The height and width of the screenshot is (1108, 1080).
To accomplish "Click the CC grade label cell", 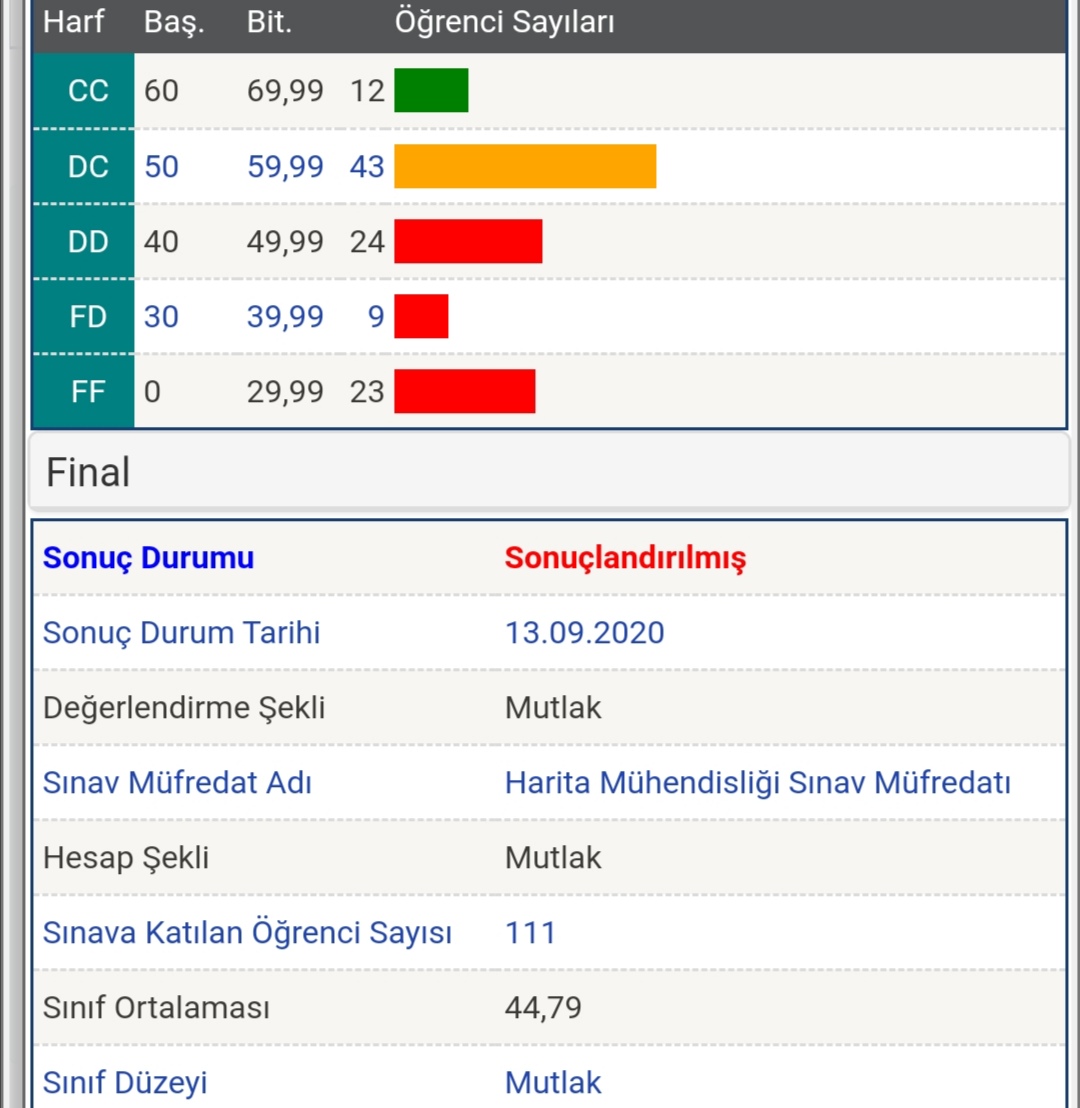I will pos(83,90).
